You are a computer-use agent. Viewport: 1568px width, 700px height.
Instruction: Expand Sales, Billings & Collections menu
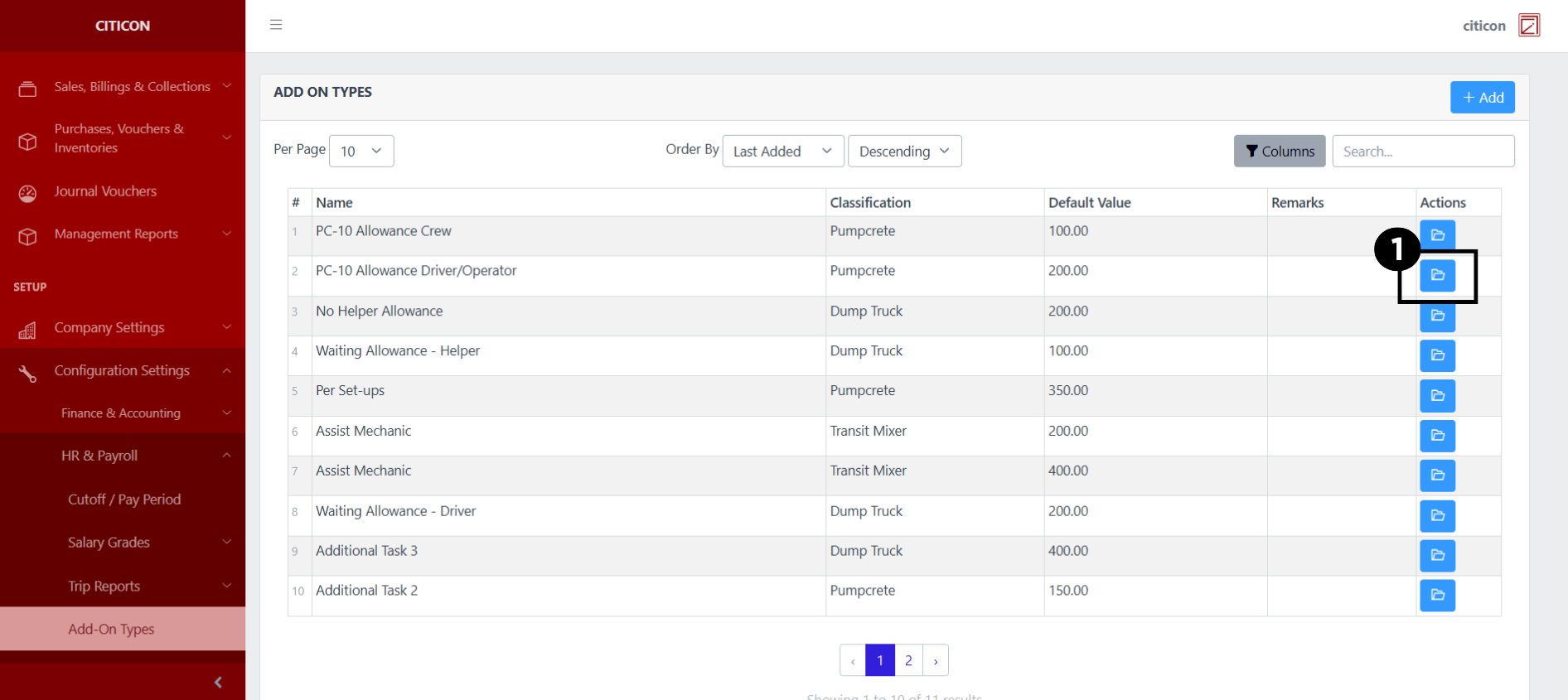(x=123, y=87)
